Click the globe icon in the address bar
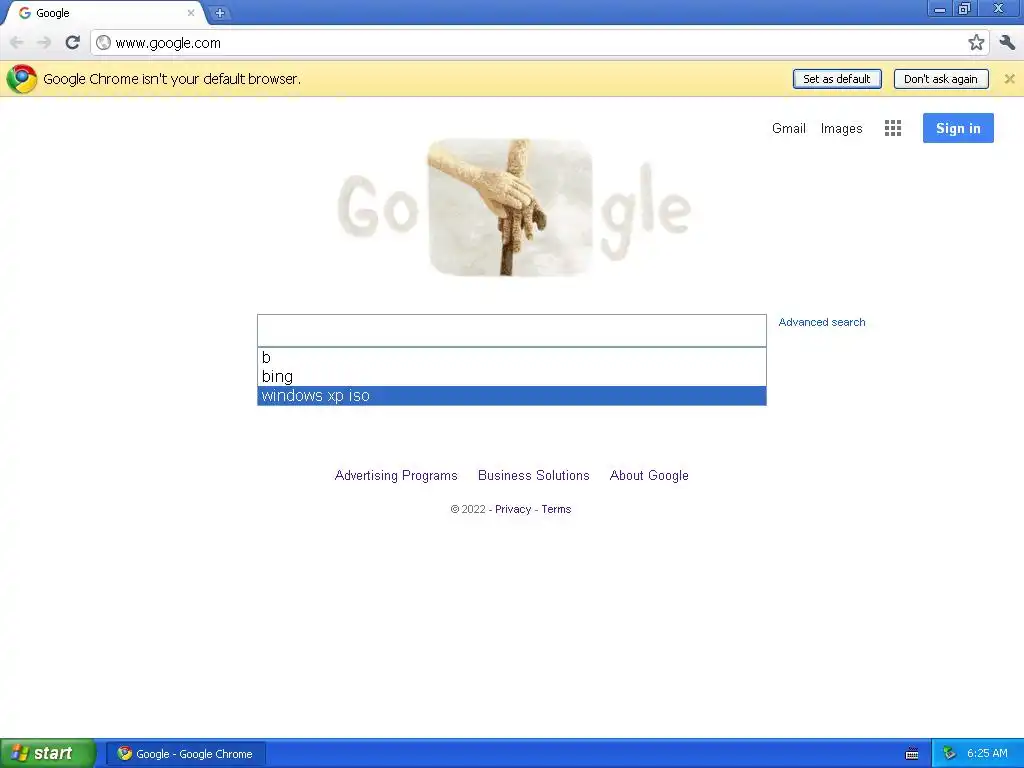This screenshot has width=1024, height=768. [103, 42]
